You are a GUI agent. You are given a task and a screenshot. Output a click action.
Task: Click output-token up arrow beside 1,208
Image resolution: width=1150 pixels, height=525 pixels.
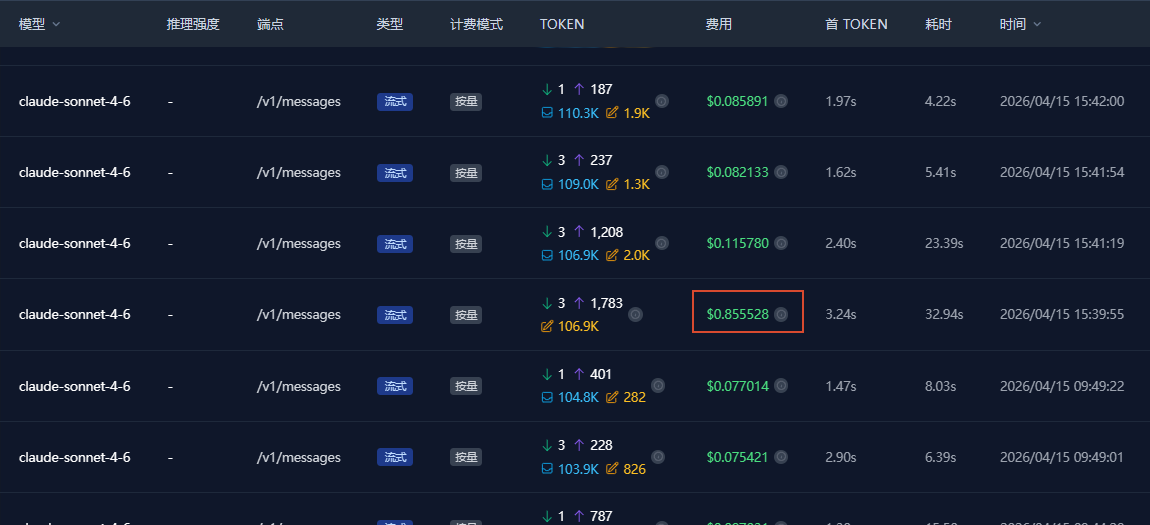pos(579,232)
